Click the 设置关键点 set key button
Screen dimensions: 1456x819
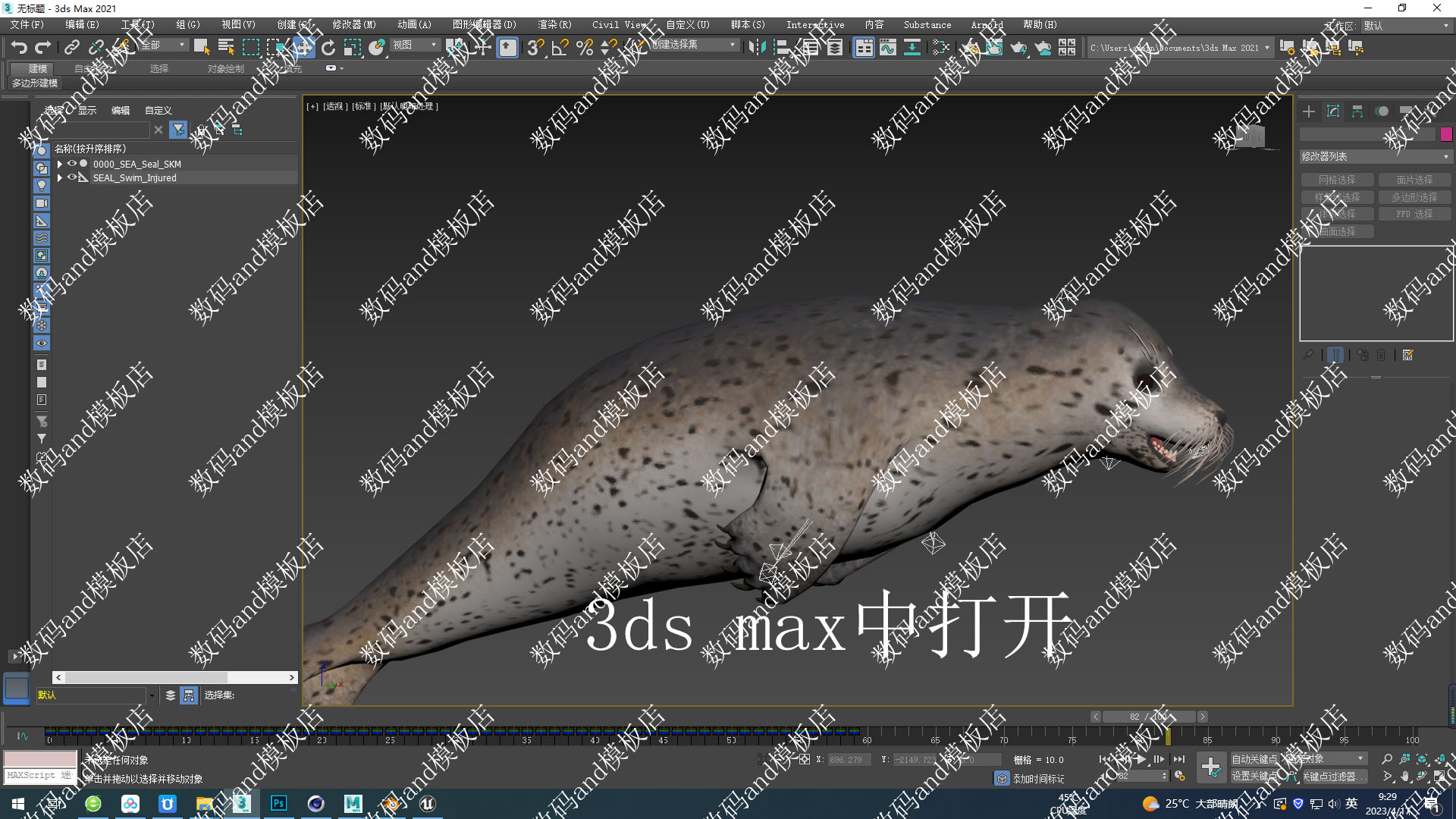tap(1254, 777)
